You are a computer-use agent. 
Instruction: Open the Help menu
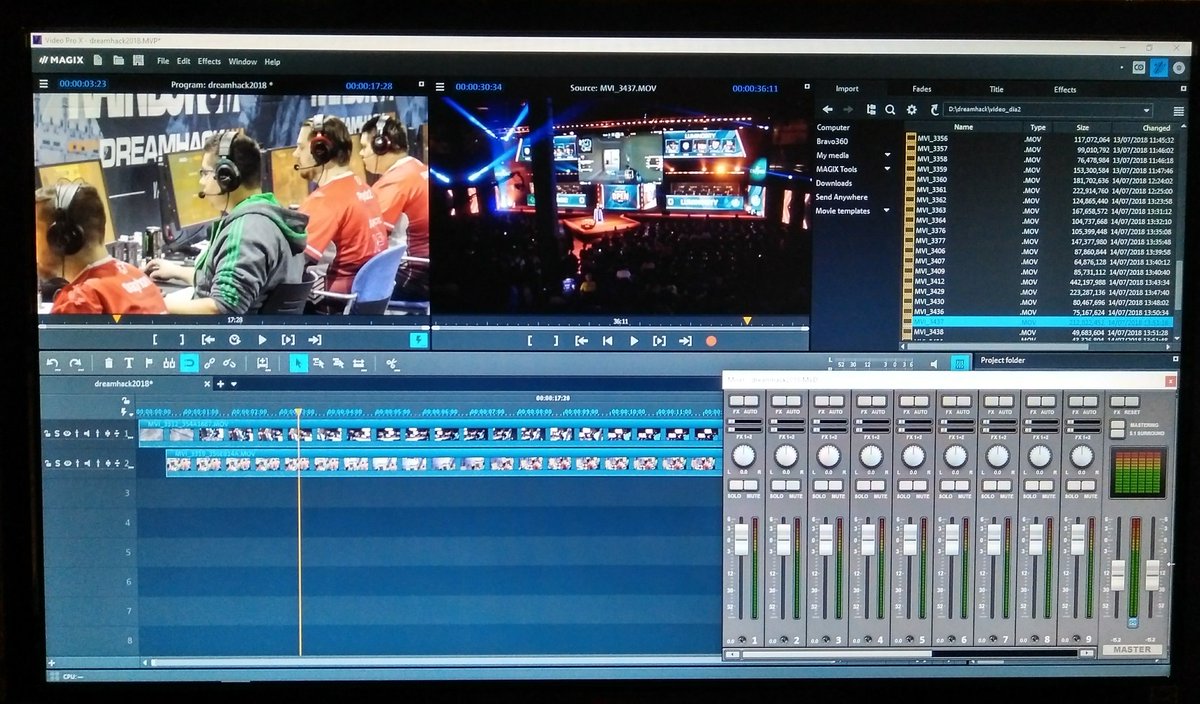click(272, 61)
